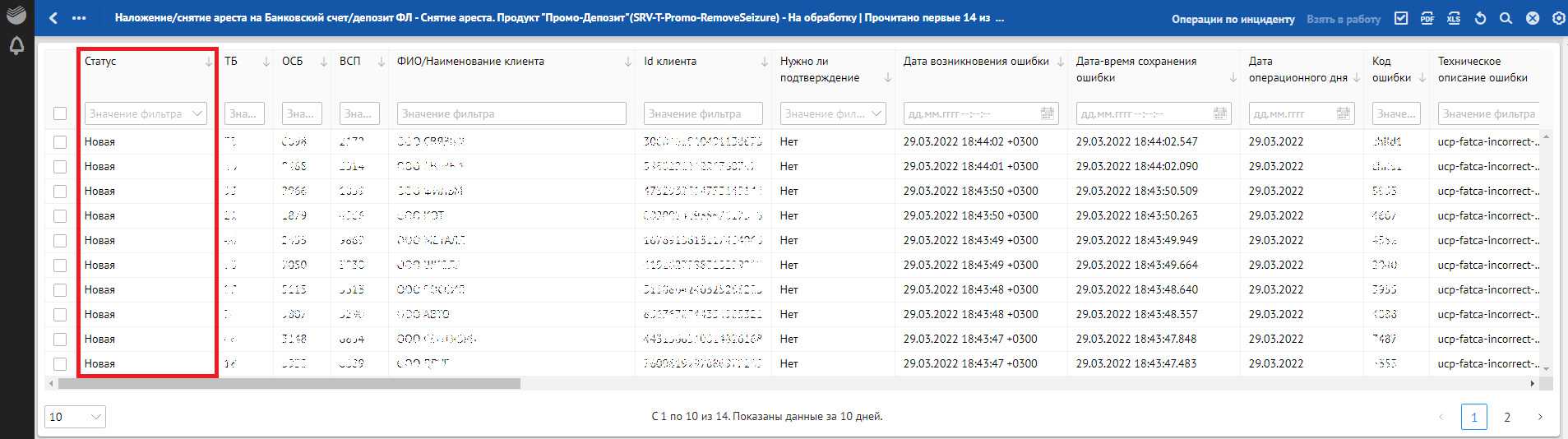The height and width of the screenshot is (439, 1568).
Task: Export the table to XLS
Action: [x=1454, y=18]
